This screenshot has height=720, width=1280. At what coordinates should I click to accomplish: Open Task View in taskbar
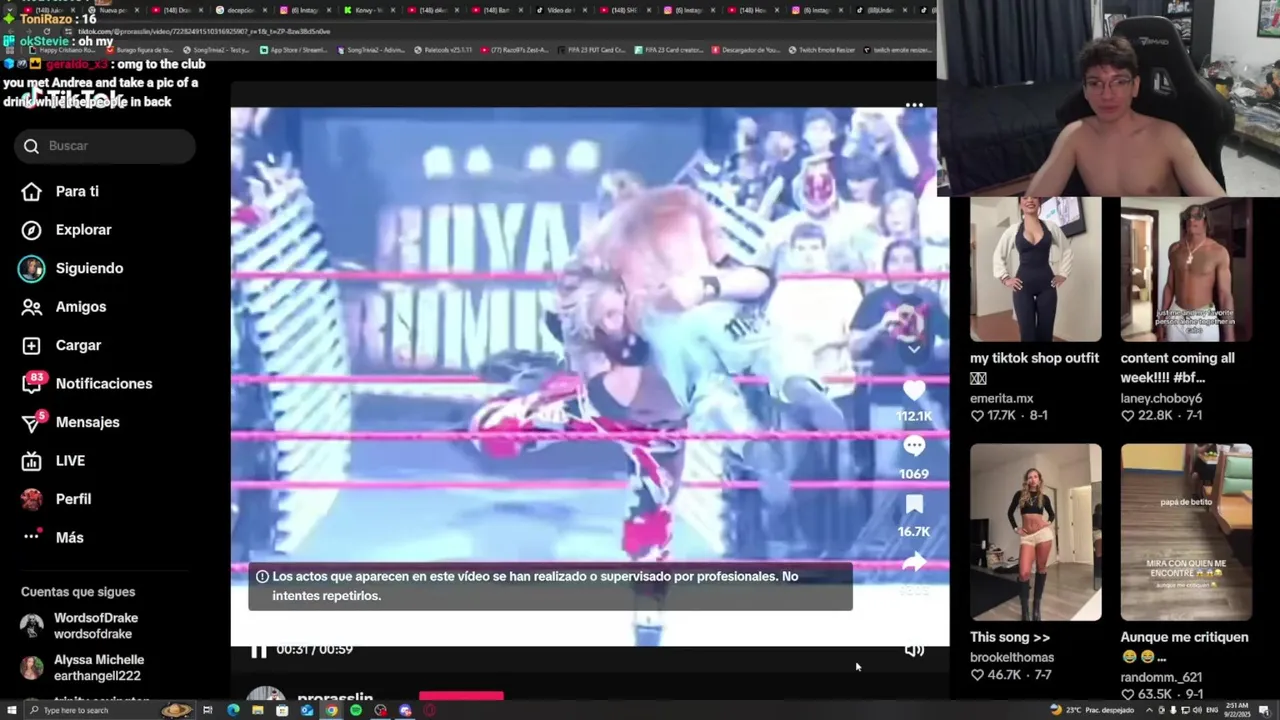pos(208,710)
